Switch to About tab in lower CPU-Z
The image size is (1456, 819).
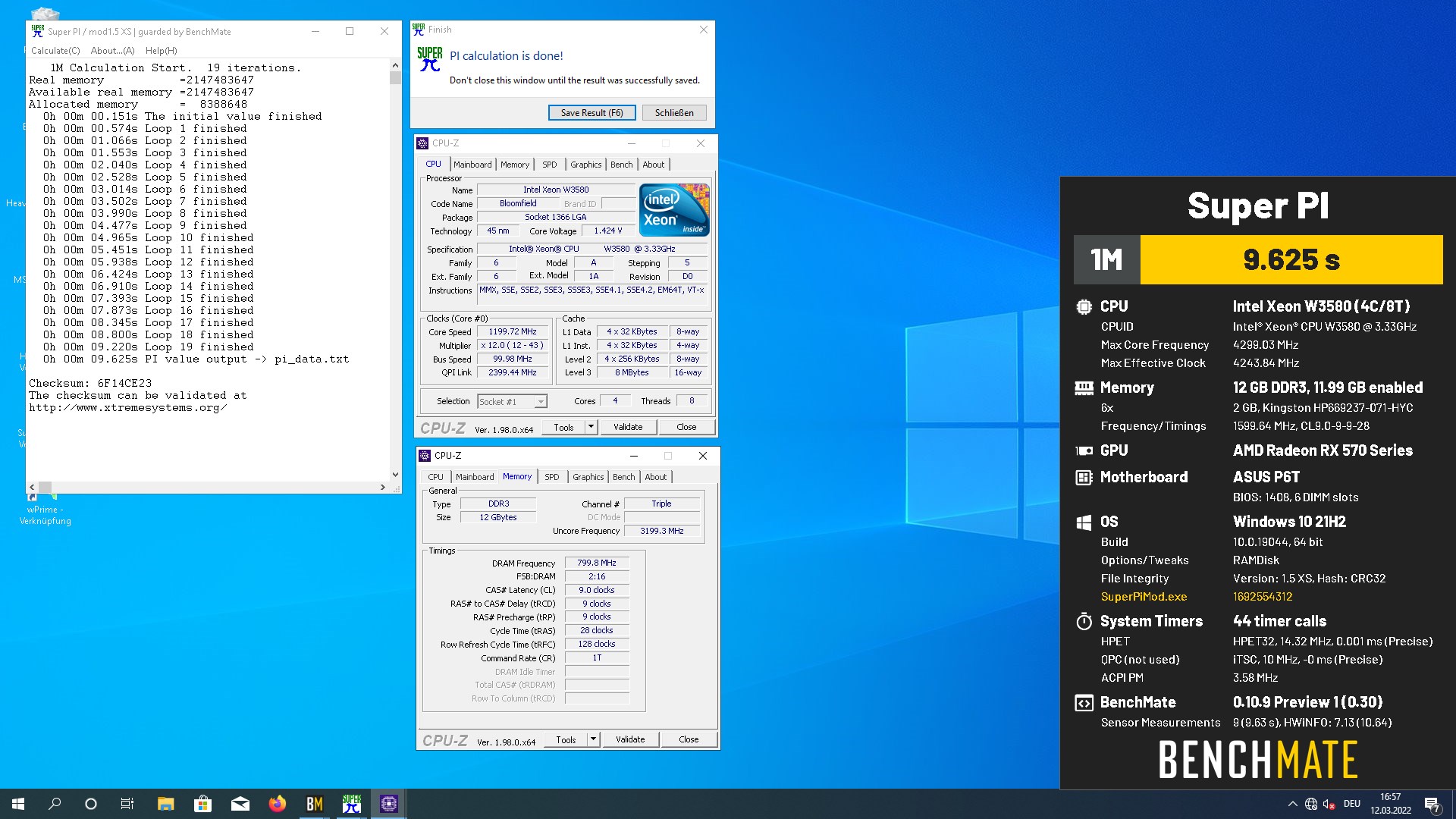point(656,477)
